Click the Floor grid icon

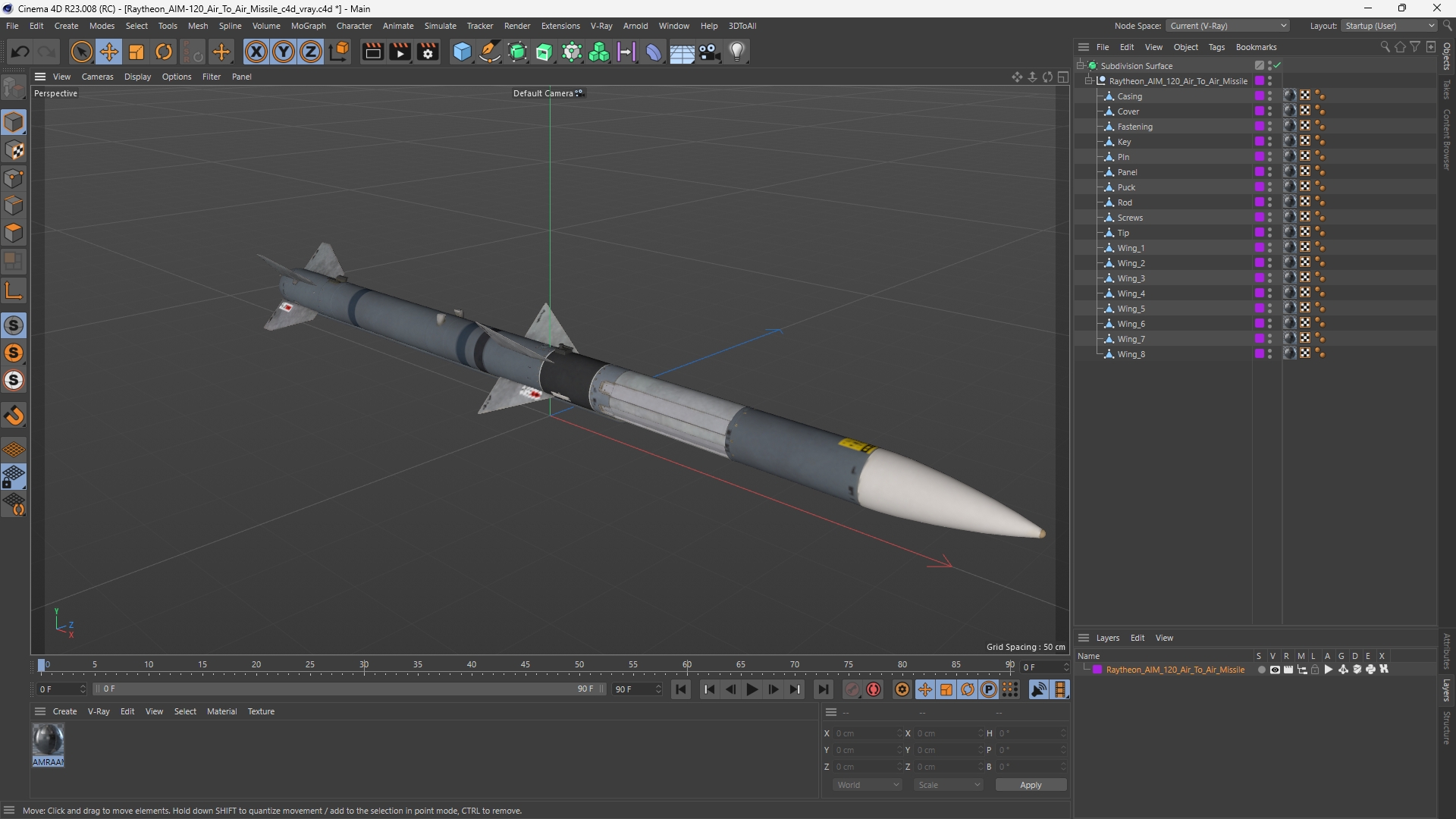[x=682, y=52]
